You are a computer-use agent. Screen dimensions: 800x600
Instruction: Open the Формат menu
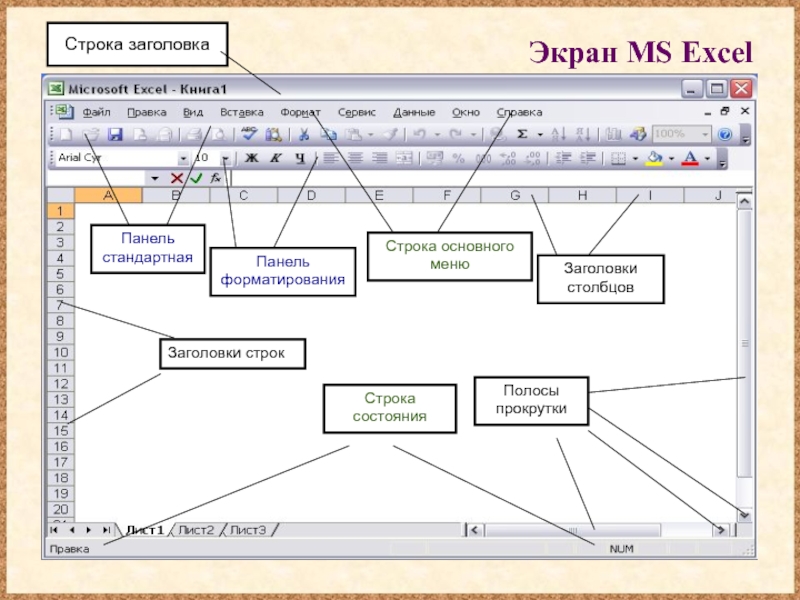click(x=299, y=112)
